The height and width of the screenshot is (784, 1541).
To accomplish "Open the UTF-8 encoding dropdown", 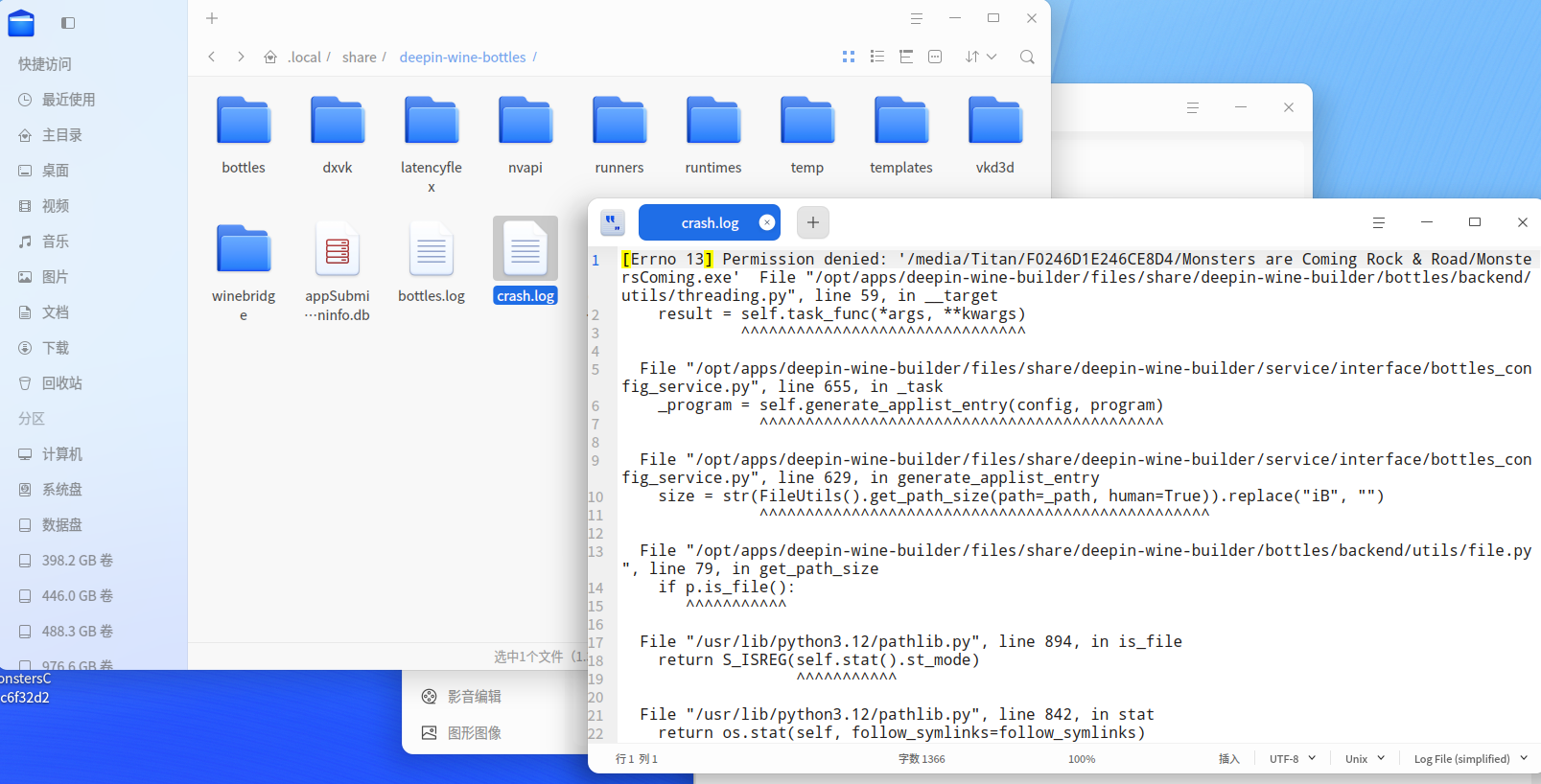I will point(1292,759).
